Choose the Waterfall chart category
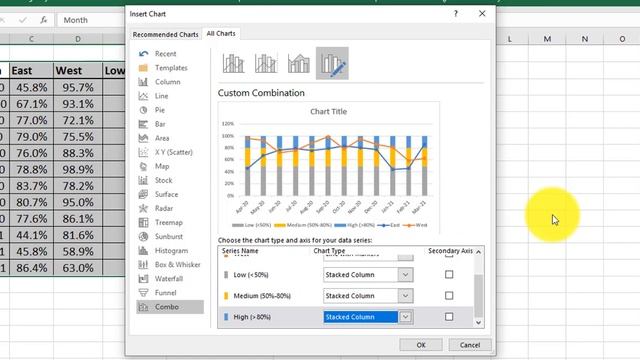 point(170,279)
